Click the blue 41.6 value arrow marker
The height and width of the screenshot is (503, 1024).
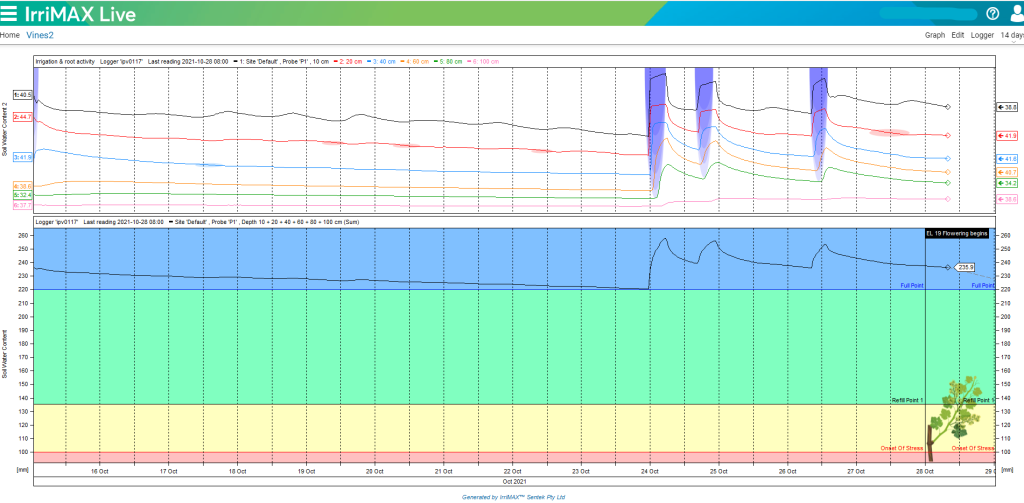(x=1009, y=159)
